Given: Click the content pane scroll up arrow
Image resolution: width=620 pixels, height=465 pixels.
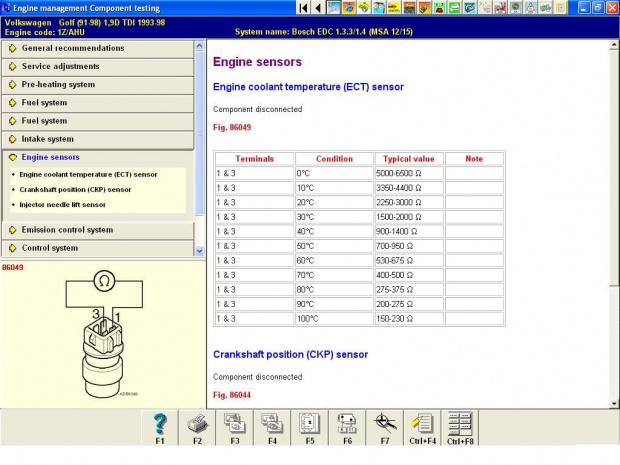Looking at the screenshot, I should [614, 45].
